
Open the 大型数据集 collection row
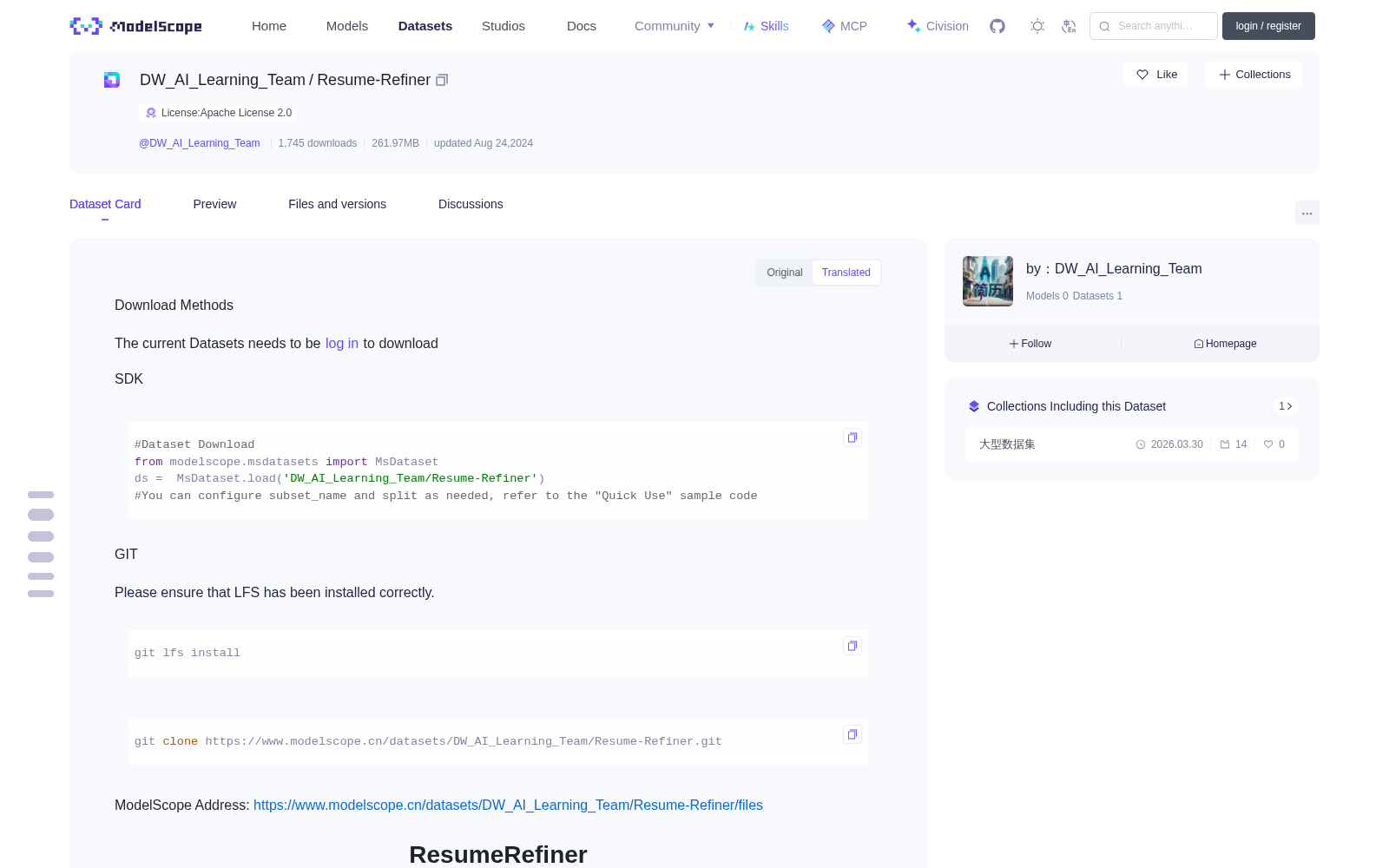[1132, 444]
